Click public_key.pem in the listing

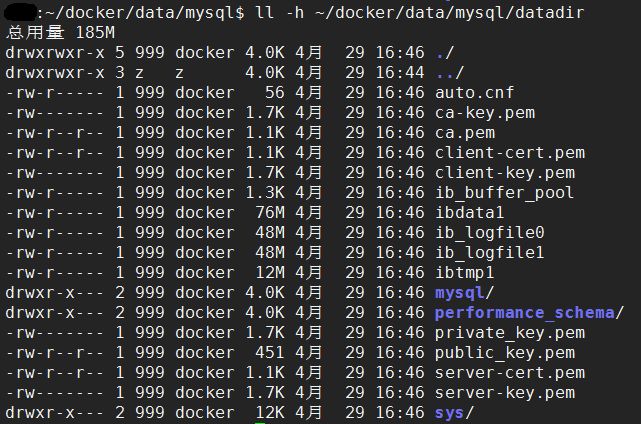[505, 353]
